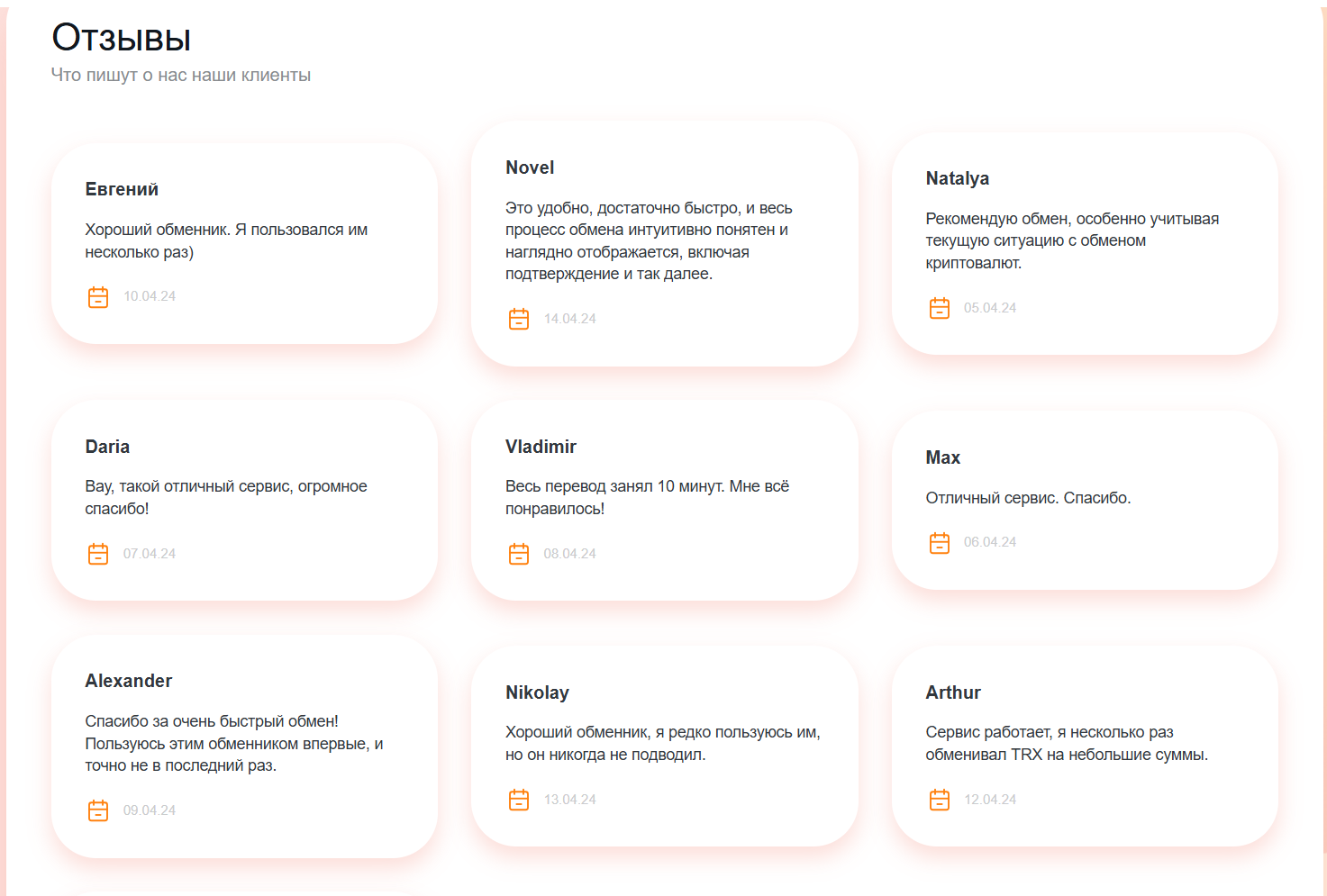Click the reviewer name Novel
The width and height of the screenshot is (1327, 896).
[530, 167]
